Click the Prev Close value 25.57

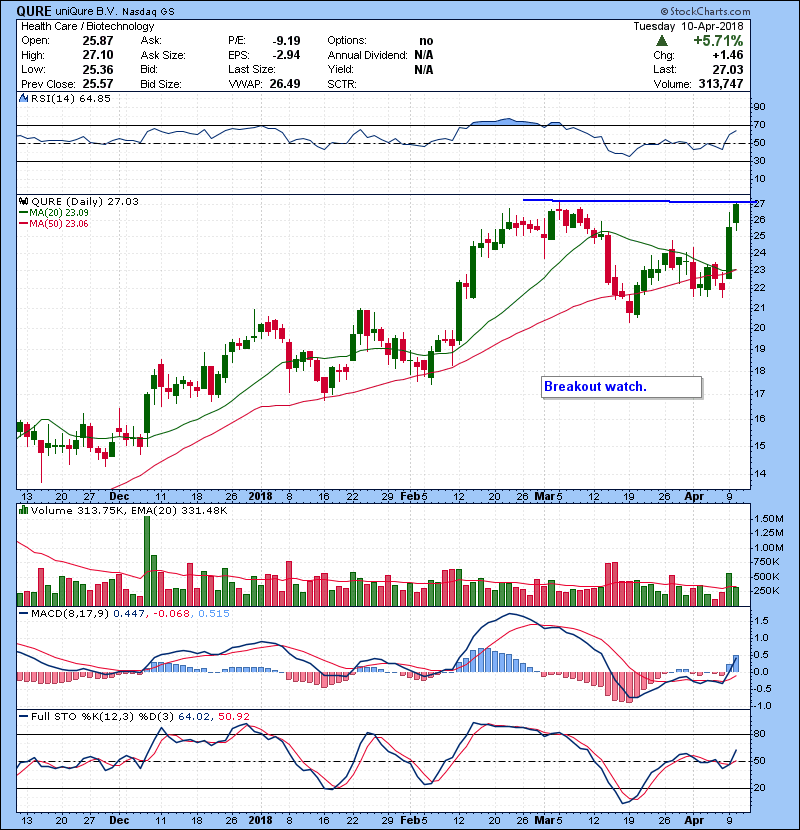click(x=97, y=84)
